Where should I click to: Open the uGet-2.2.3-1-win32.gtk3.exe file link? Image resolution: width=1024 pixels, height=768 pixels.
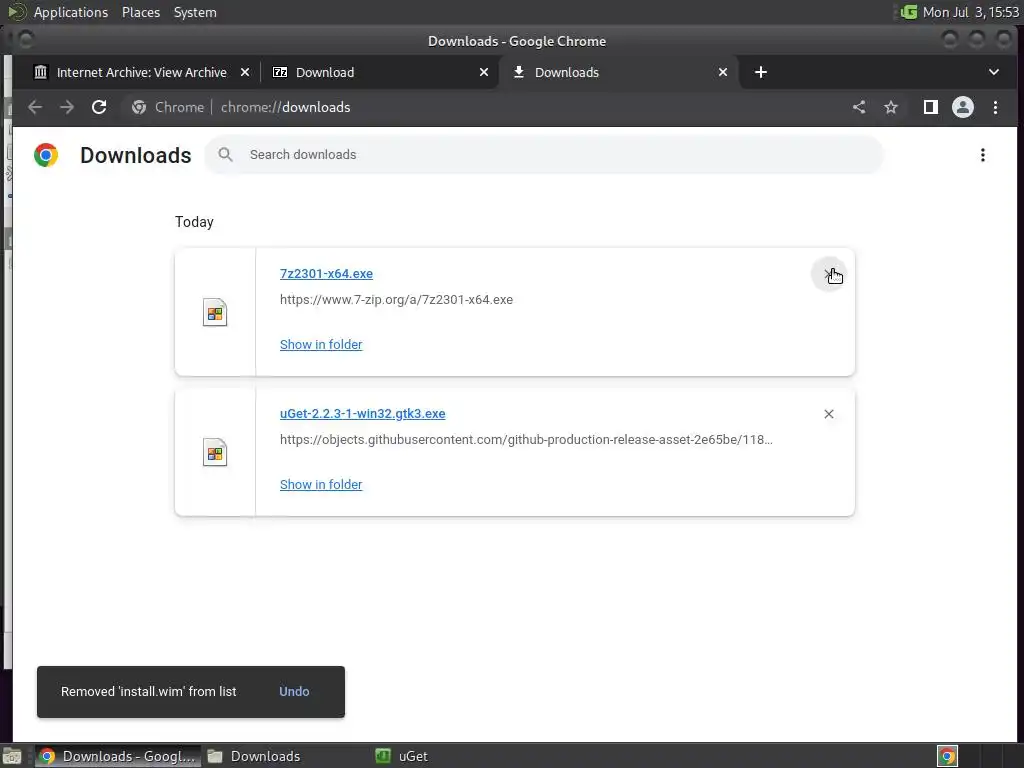click(x=362, y=413)
